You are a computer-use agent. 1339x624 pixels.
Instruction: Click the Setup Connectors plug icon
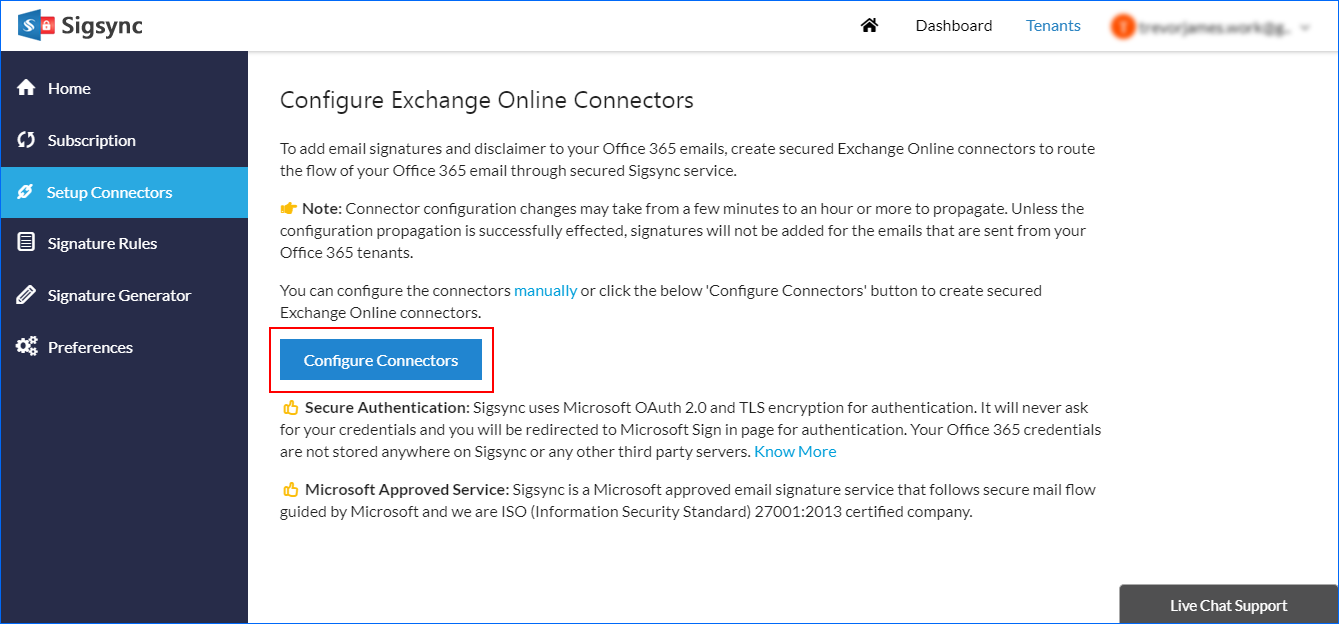coord(27,191)
